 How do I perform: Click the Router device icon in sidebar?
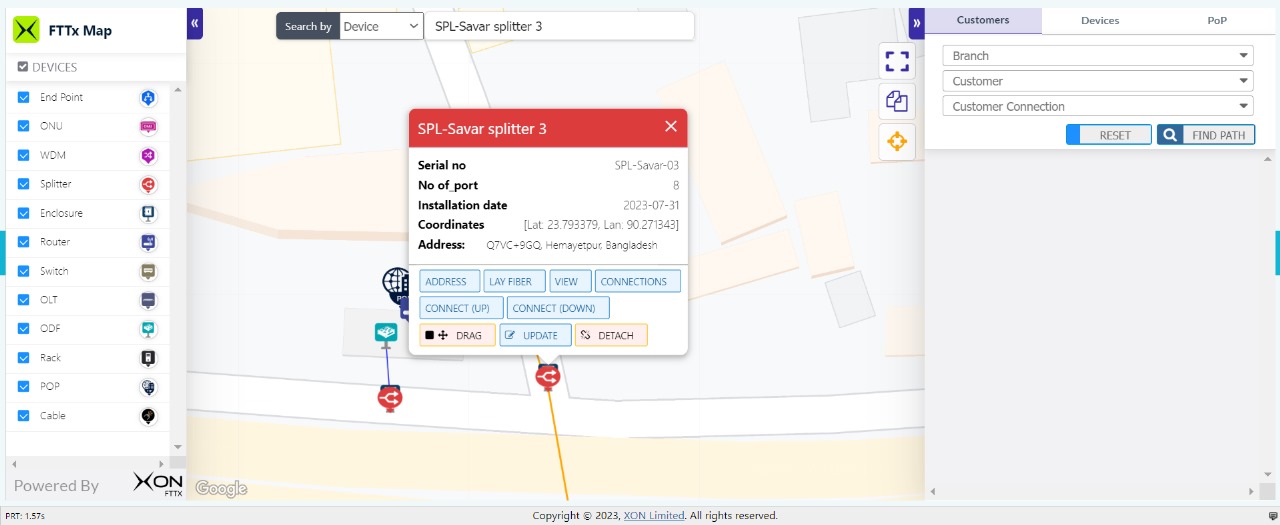148,242
